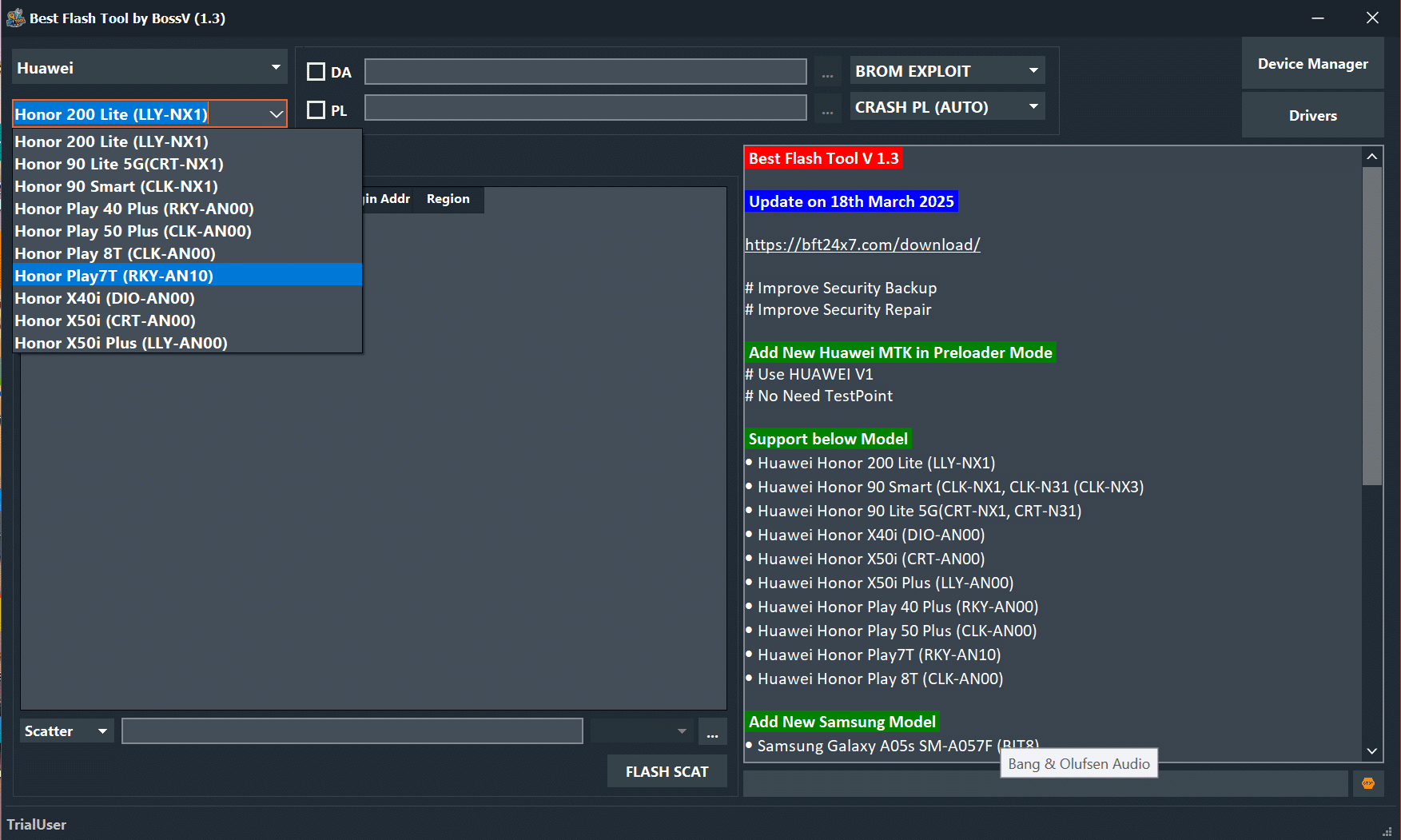Click the TrialUser status bar label
Screen dimensions: 1401x840
(37, 825)
